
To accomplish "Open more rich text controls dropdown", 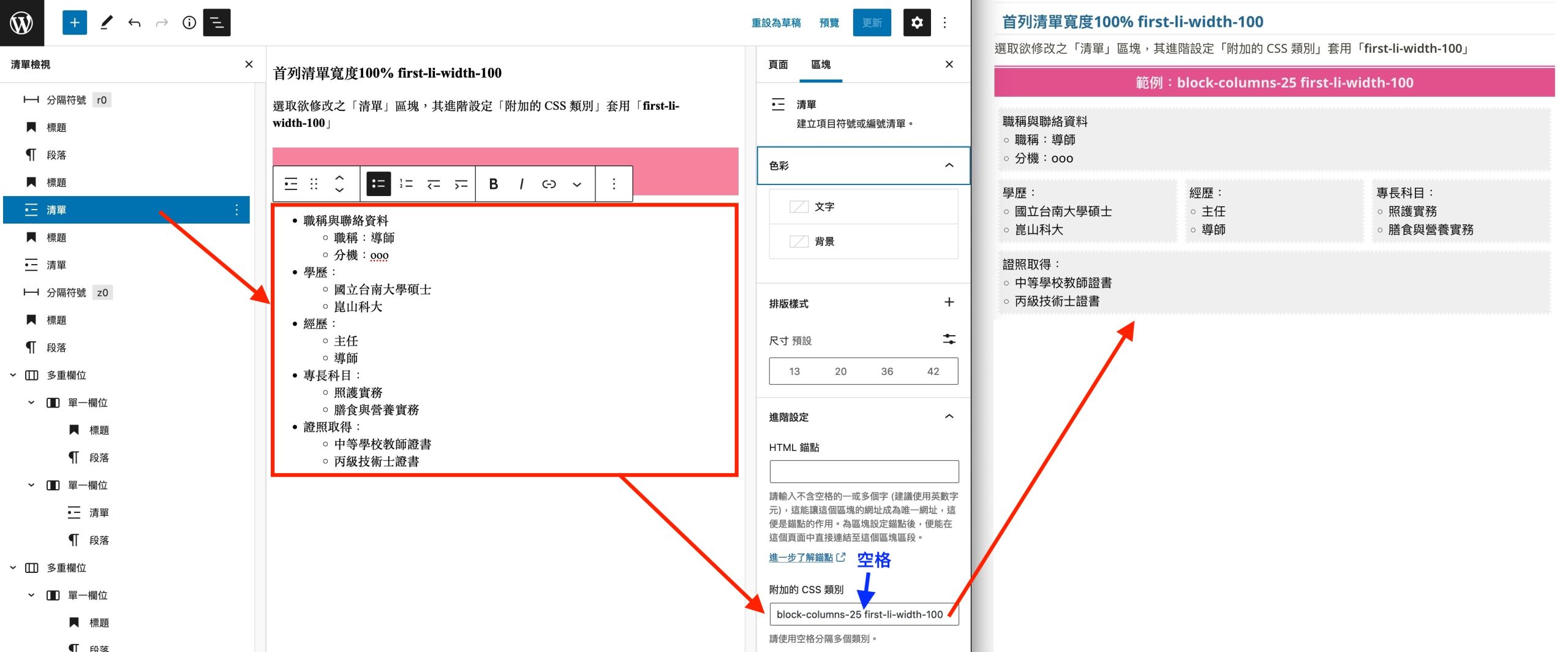I will [x=576, y=184].
